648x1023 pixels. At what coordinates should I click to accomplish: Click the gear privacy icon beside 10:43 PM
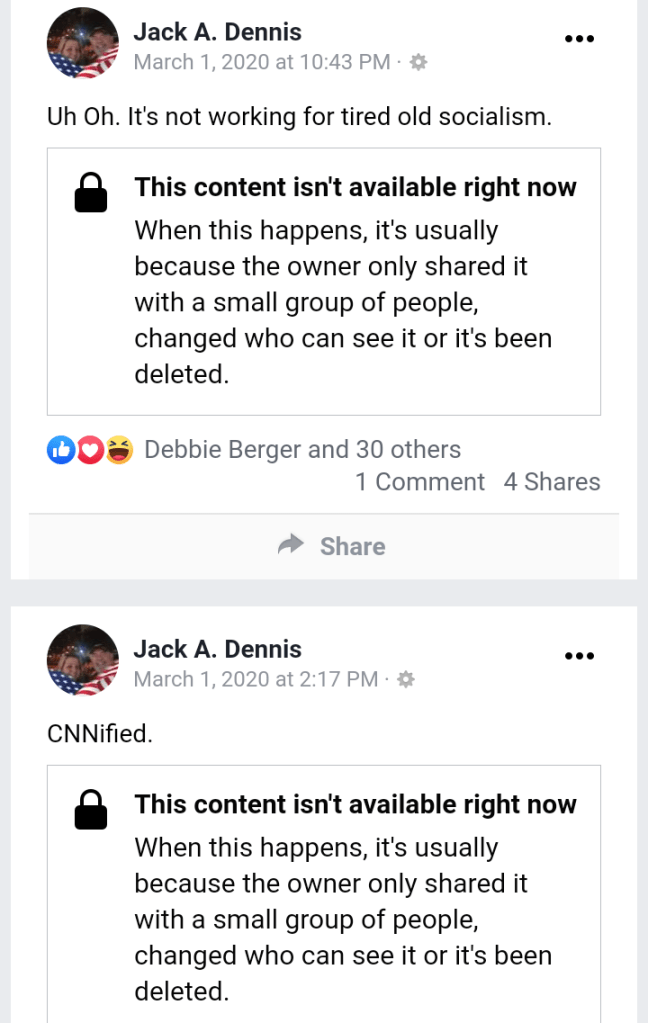click(x=419, y=62)
